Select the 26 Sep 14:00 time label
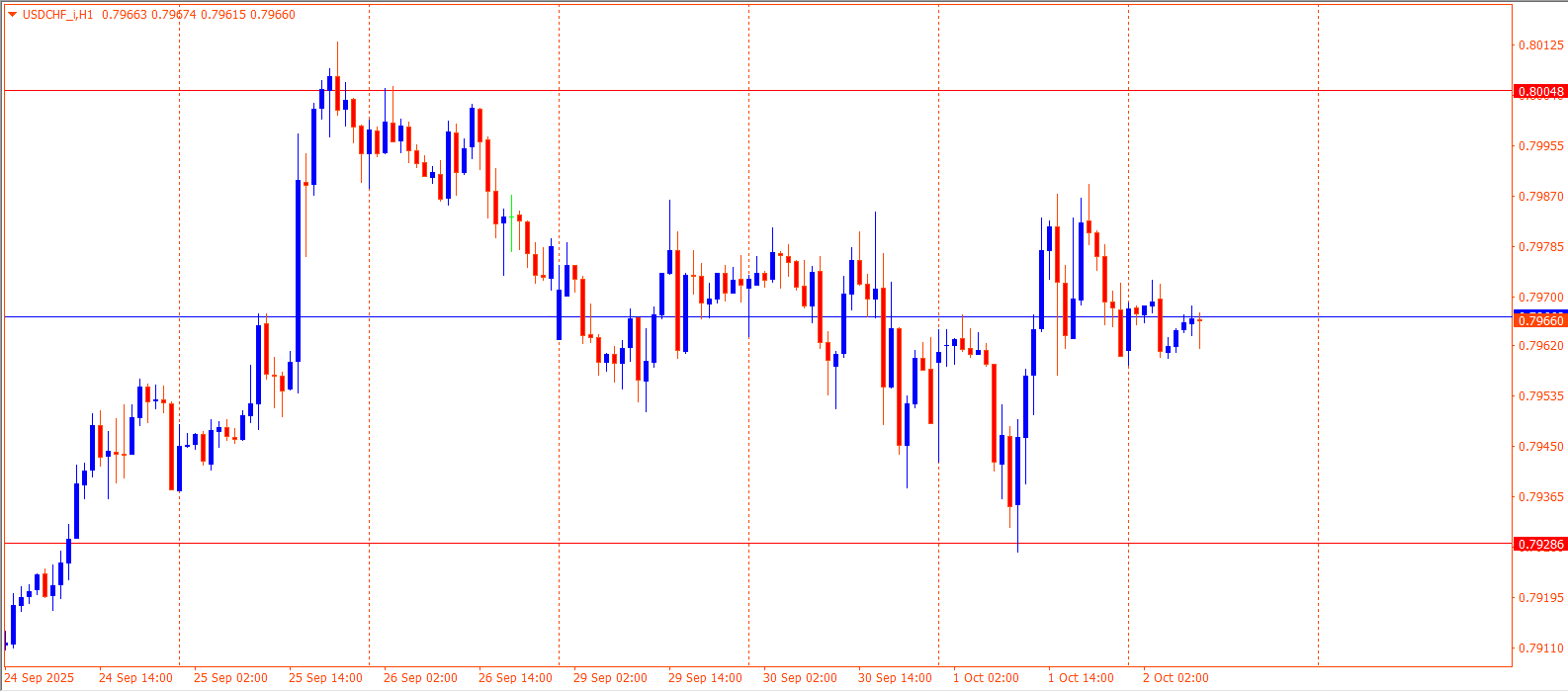The width and height of the screenshot is (1568, 692). (515, 678)
